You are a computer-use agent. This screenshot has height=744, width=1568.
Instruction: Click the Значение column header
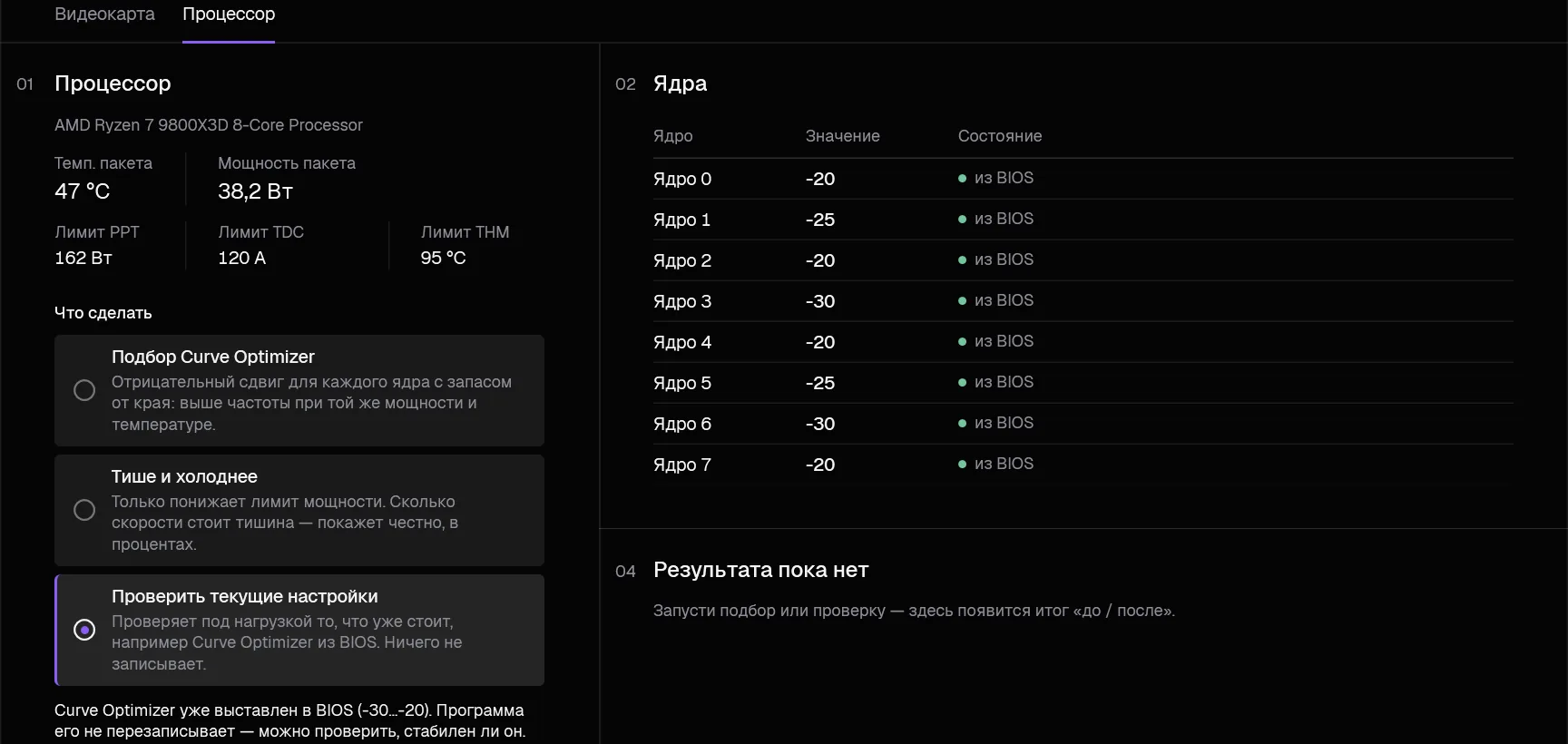pos(843,136)
